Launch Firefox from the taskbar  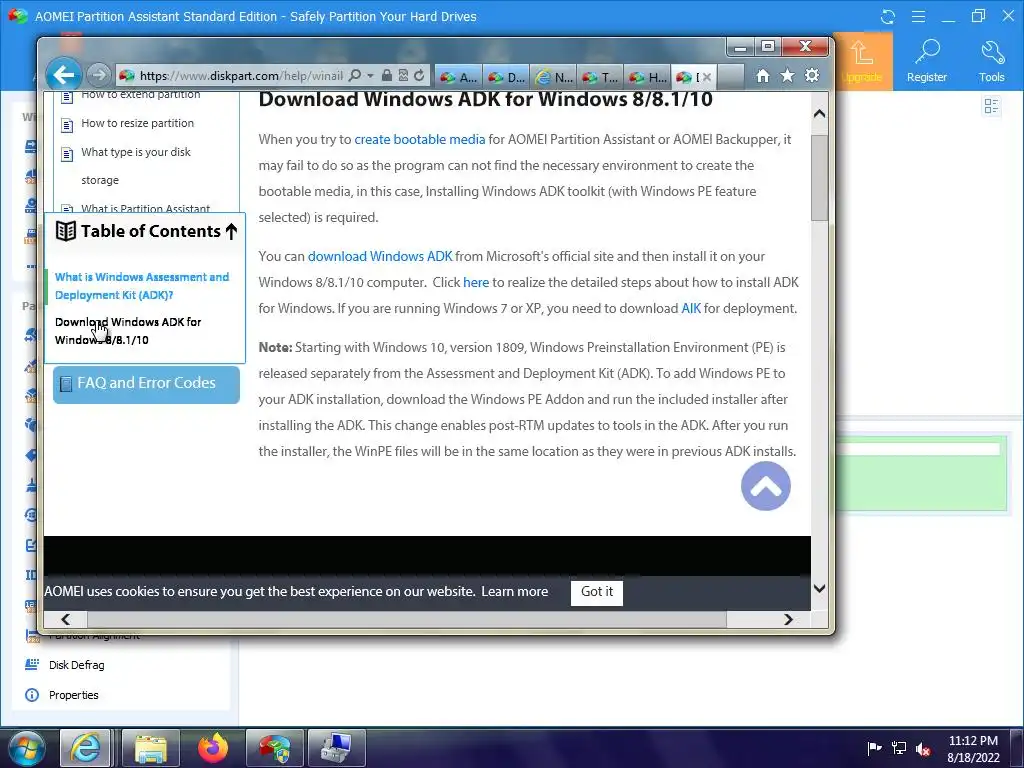click(213, 748)
